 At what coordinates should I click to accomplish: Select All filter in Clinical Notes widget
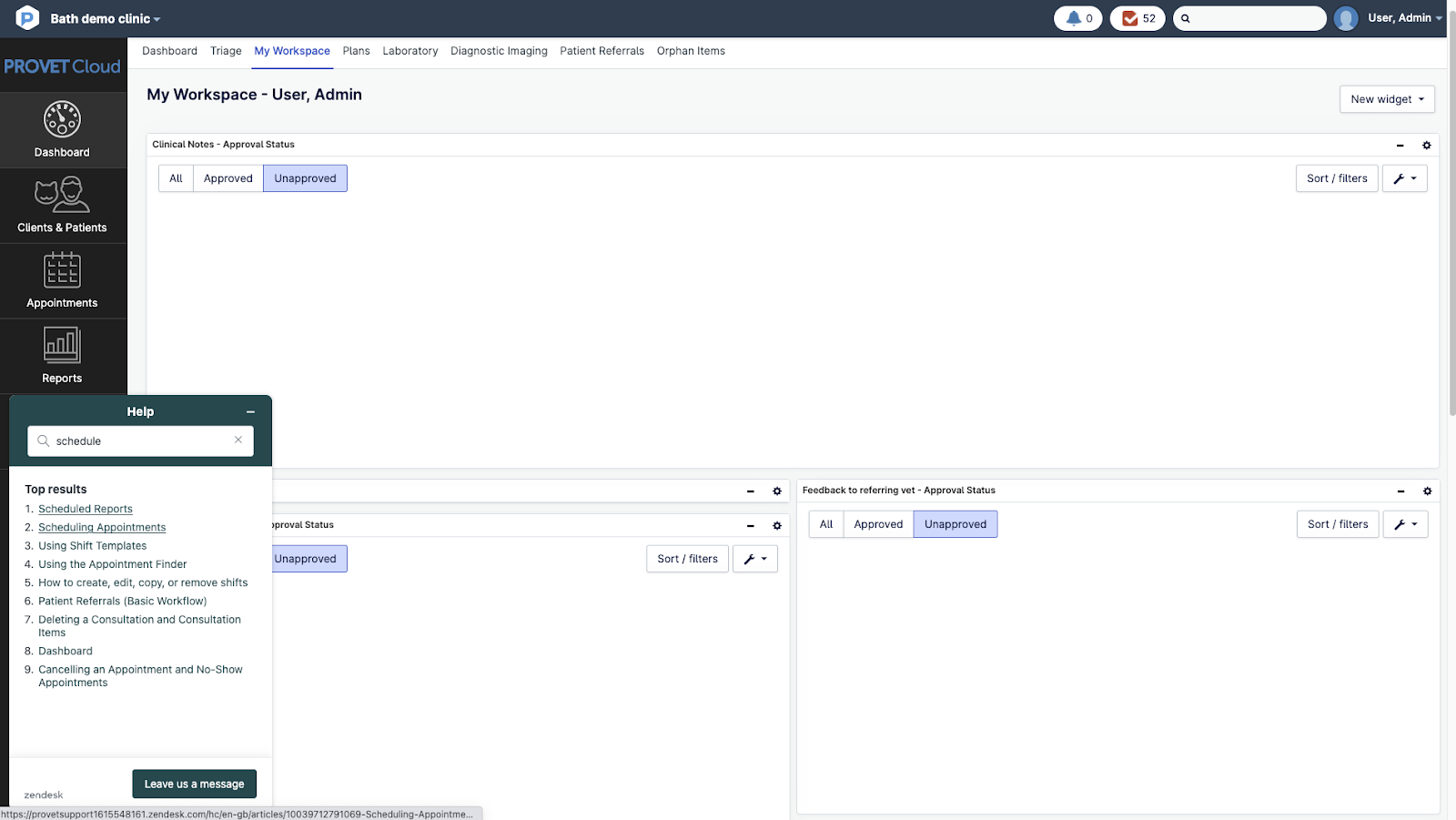pyautogui.click(x=176, y=178)
